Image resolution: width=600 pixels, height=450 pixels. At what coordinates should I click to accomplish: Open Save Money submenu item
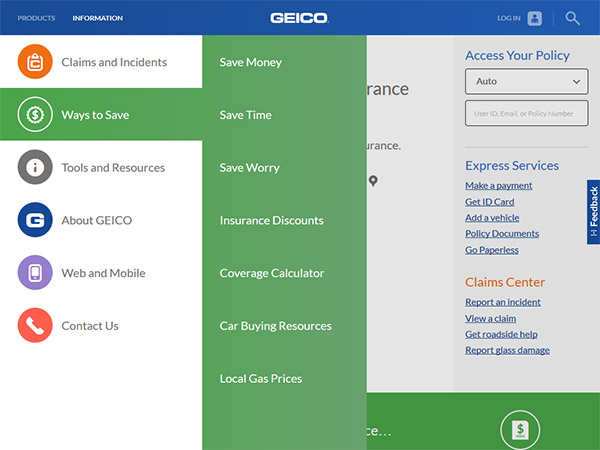(251, 62)
